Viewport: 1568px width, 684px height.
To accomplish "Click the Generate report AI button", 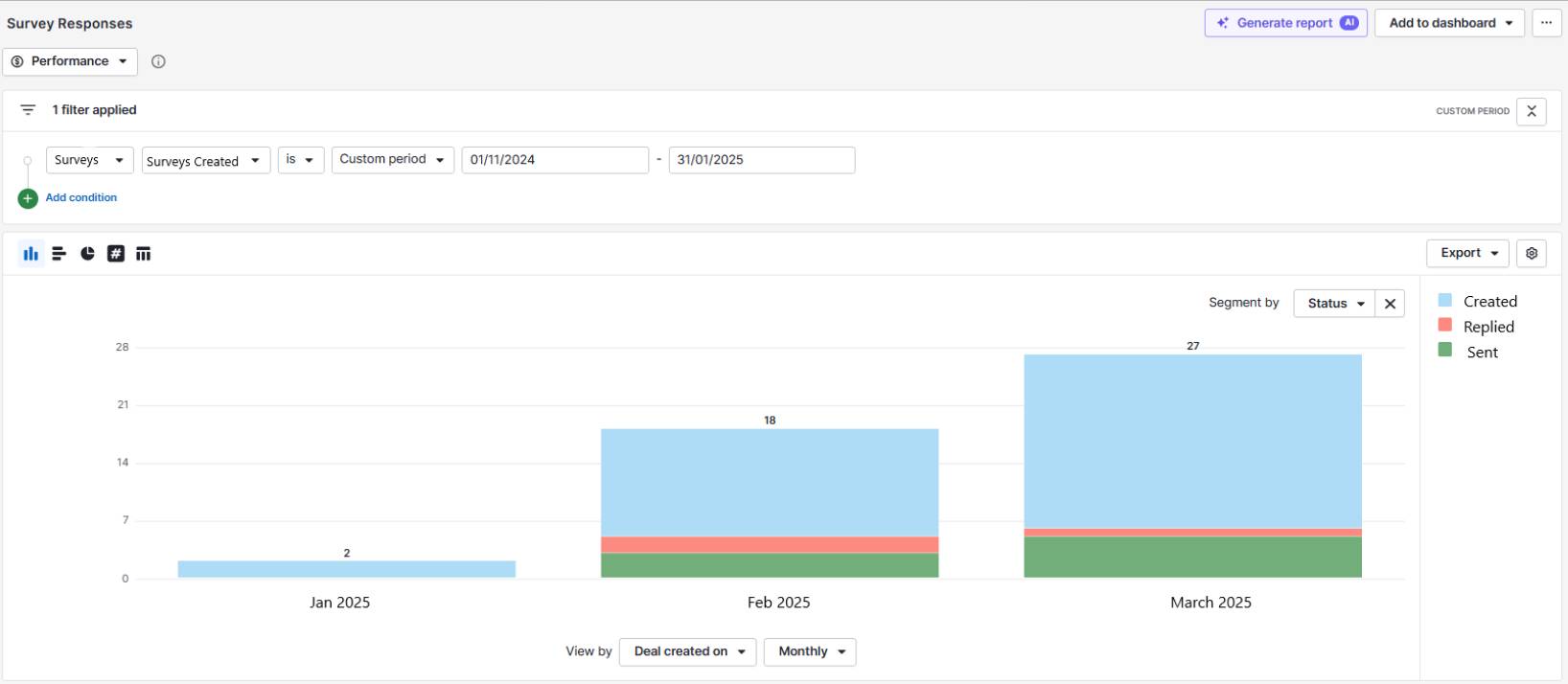I will [x=1285, y=23].
